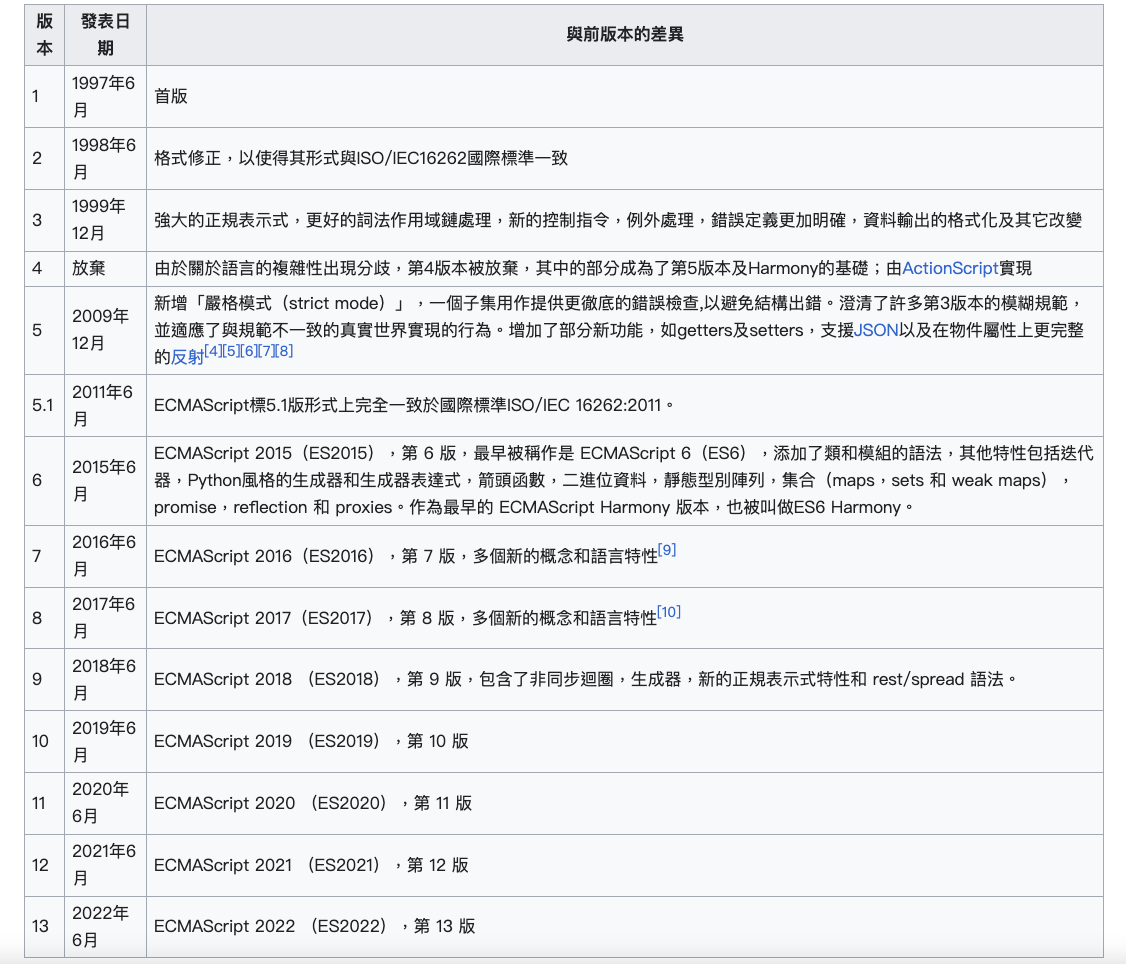Open citation [10] for ES2017

670,612
